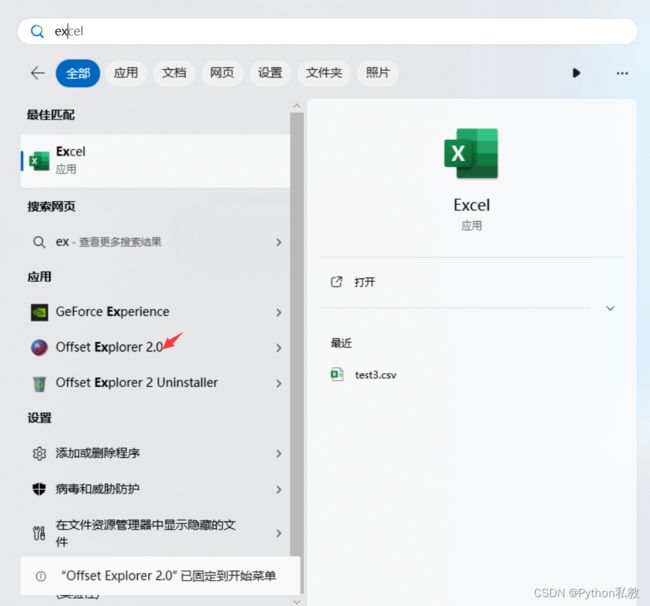Click the GeForce Experience NVIDIA icon

(39, 312)
